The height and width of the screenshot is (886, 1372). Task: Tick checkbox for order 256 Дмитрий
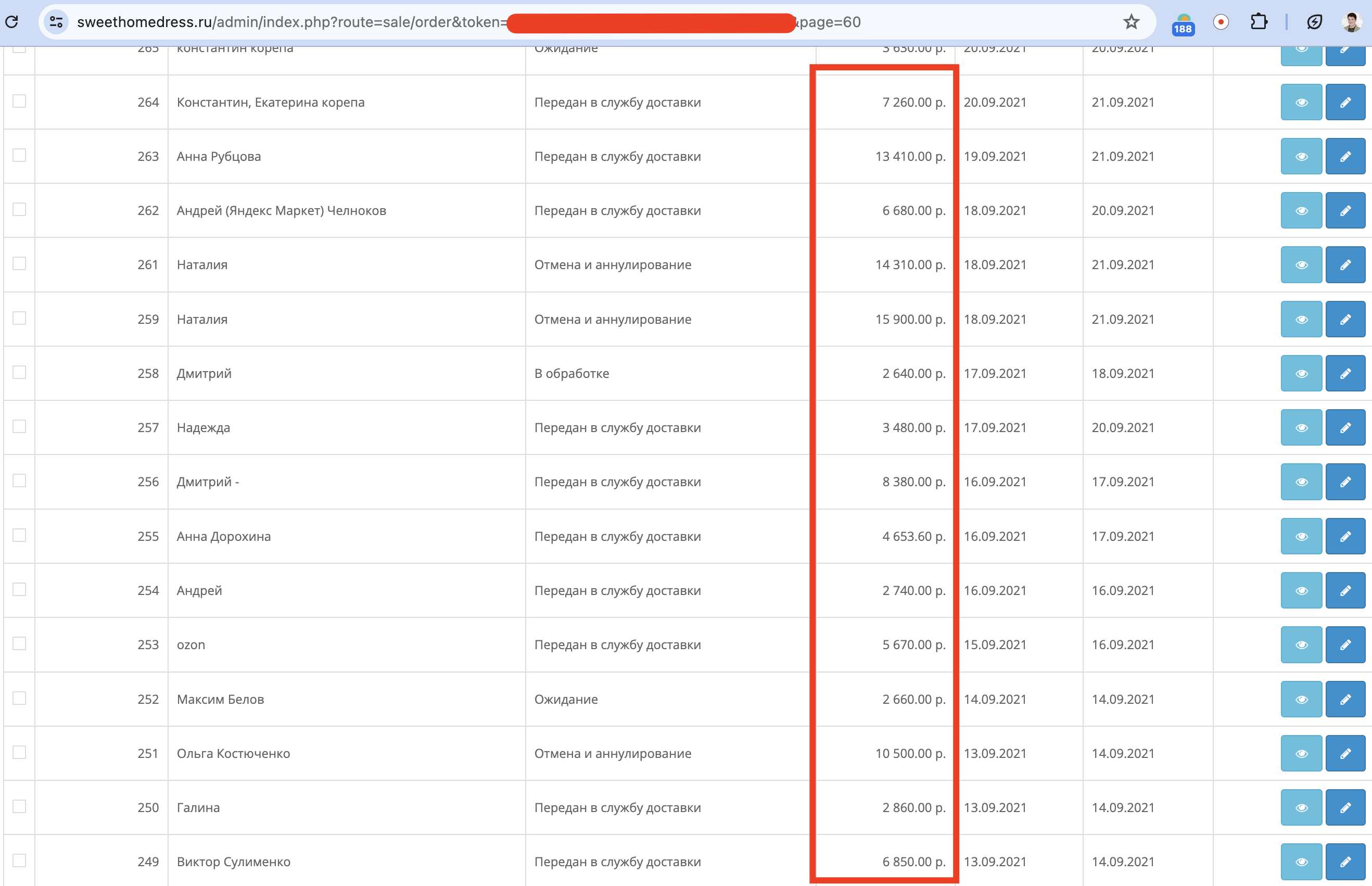click(19, 480)
